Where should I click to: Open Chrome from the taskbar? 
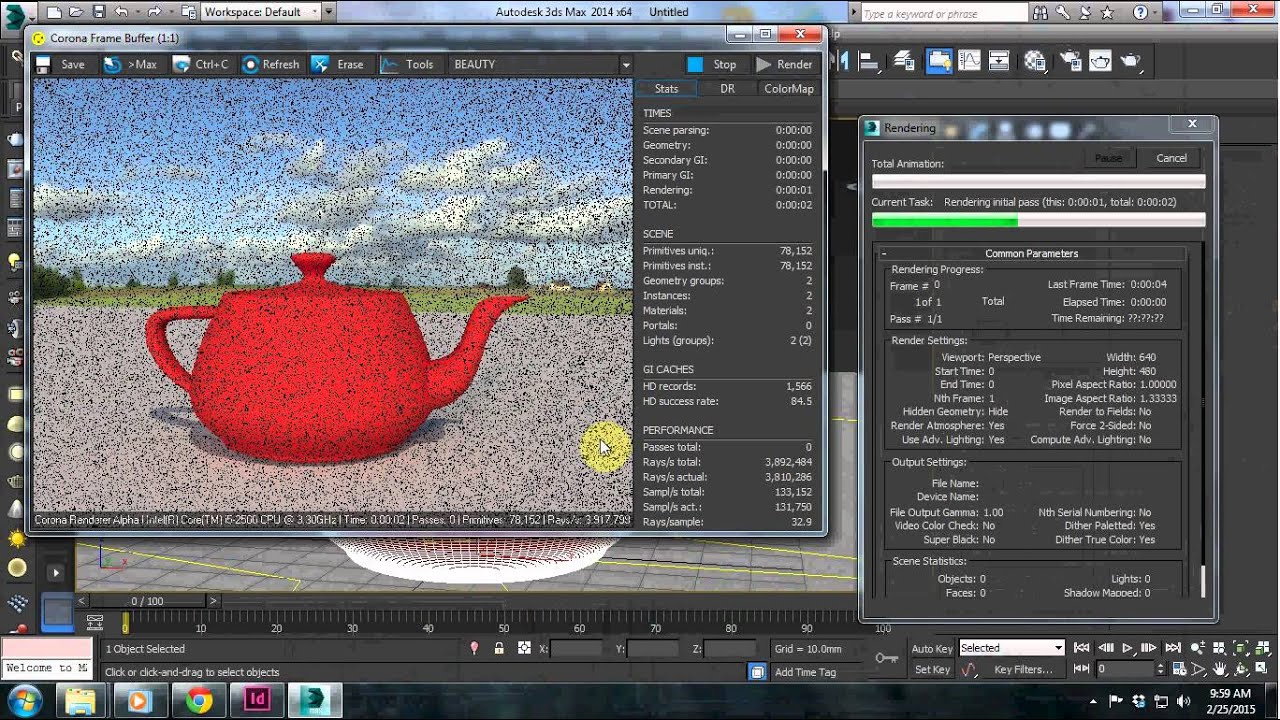tap(198, 701)
